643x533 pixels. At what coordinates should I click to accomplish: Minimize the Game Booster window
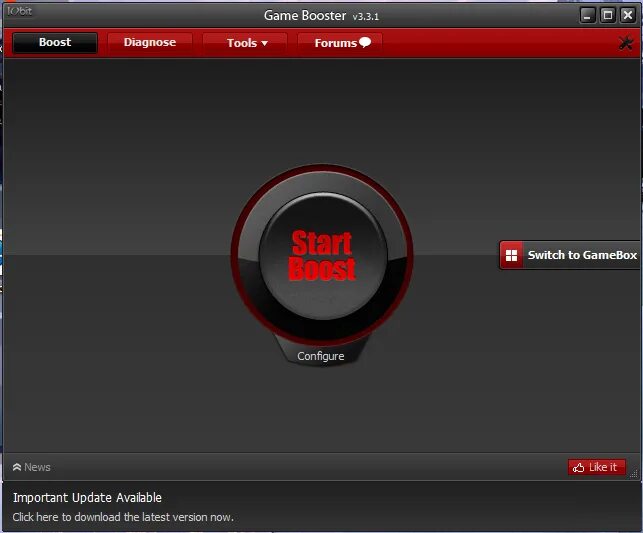pos(588,16)
